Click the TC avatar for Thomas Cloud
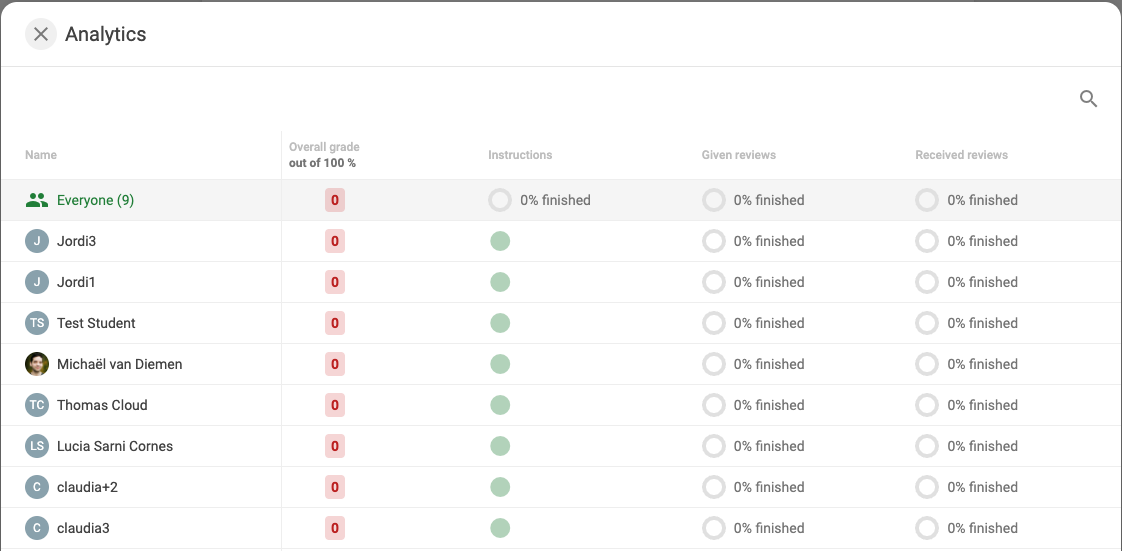 (37, 405)
